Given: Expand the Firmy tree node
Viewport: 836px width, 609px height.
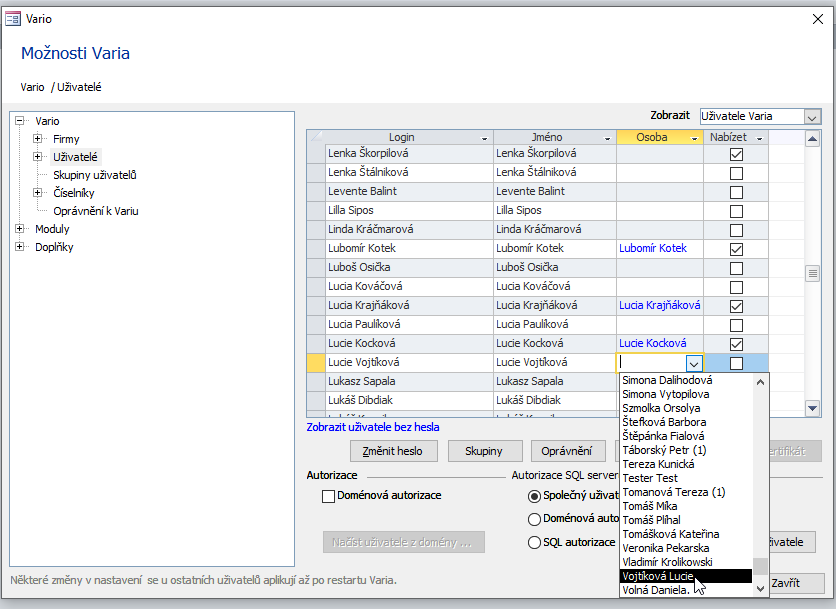Looking at the screenshot, I should click(x=37, y=139).
